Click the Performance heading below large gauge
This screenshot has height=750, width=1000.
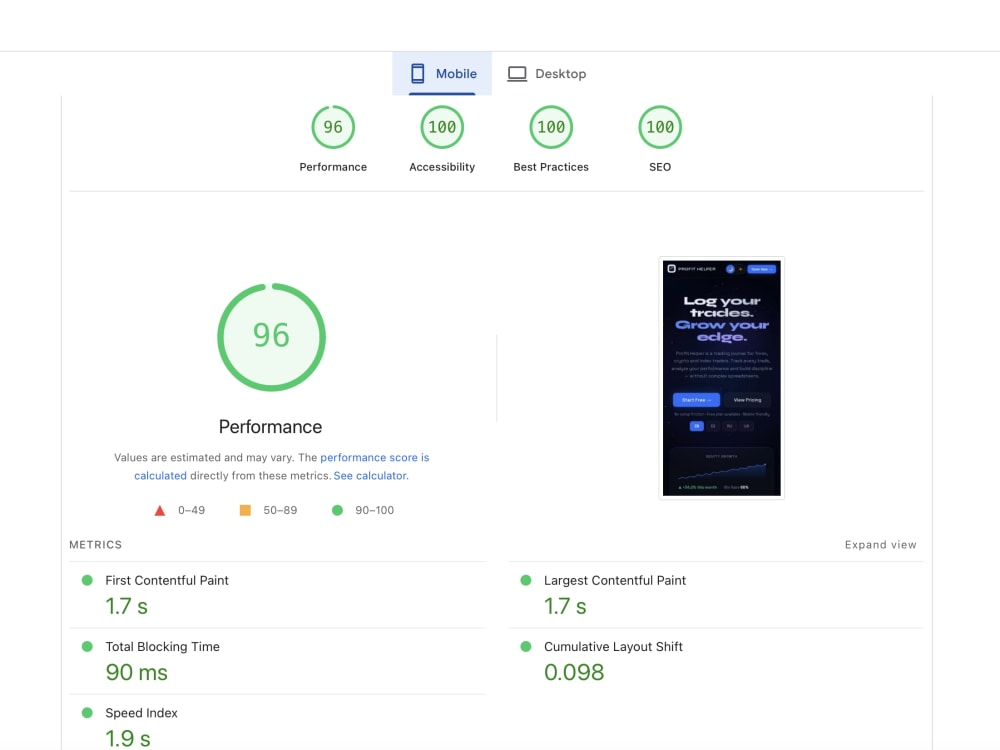coord(270,427)
